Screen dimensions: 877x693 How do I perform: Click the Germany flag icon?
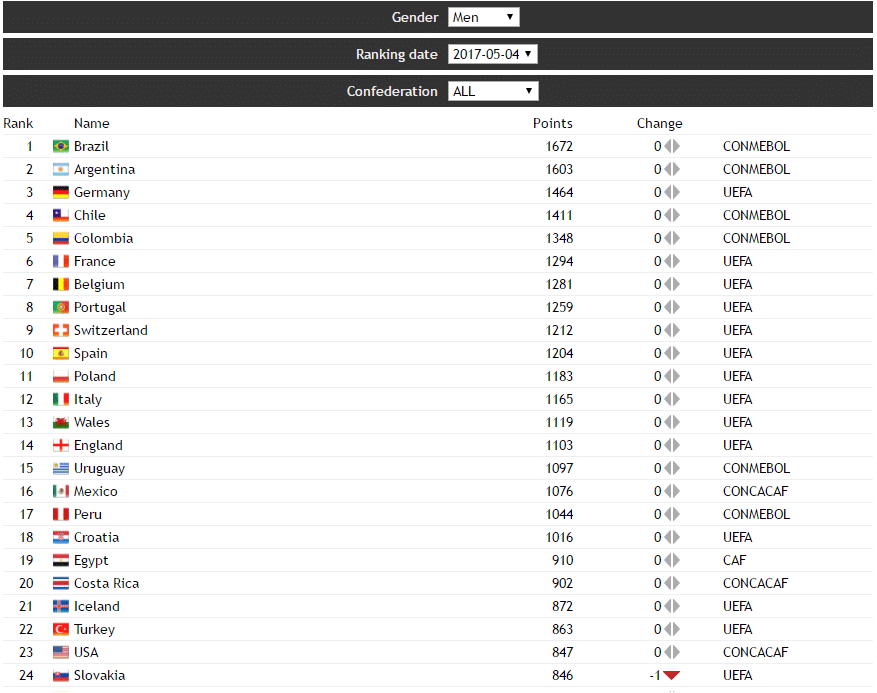[x=60, y=192]
